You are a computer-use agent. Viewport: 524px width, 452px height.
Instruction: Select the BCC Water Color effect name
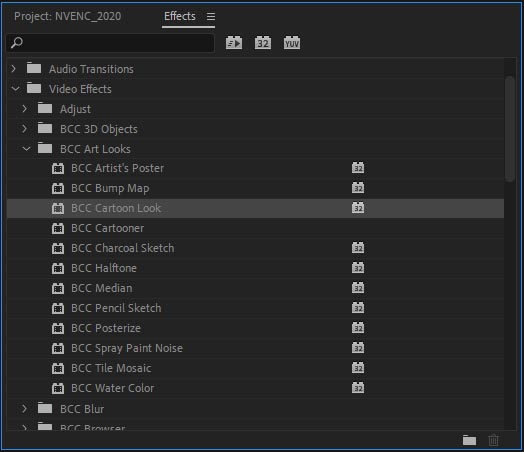[113, 388]
